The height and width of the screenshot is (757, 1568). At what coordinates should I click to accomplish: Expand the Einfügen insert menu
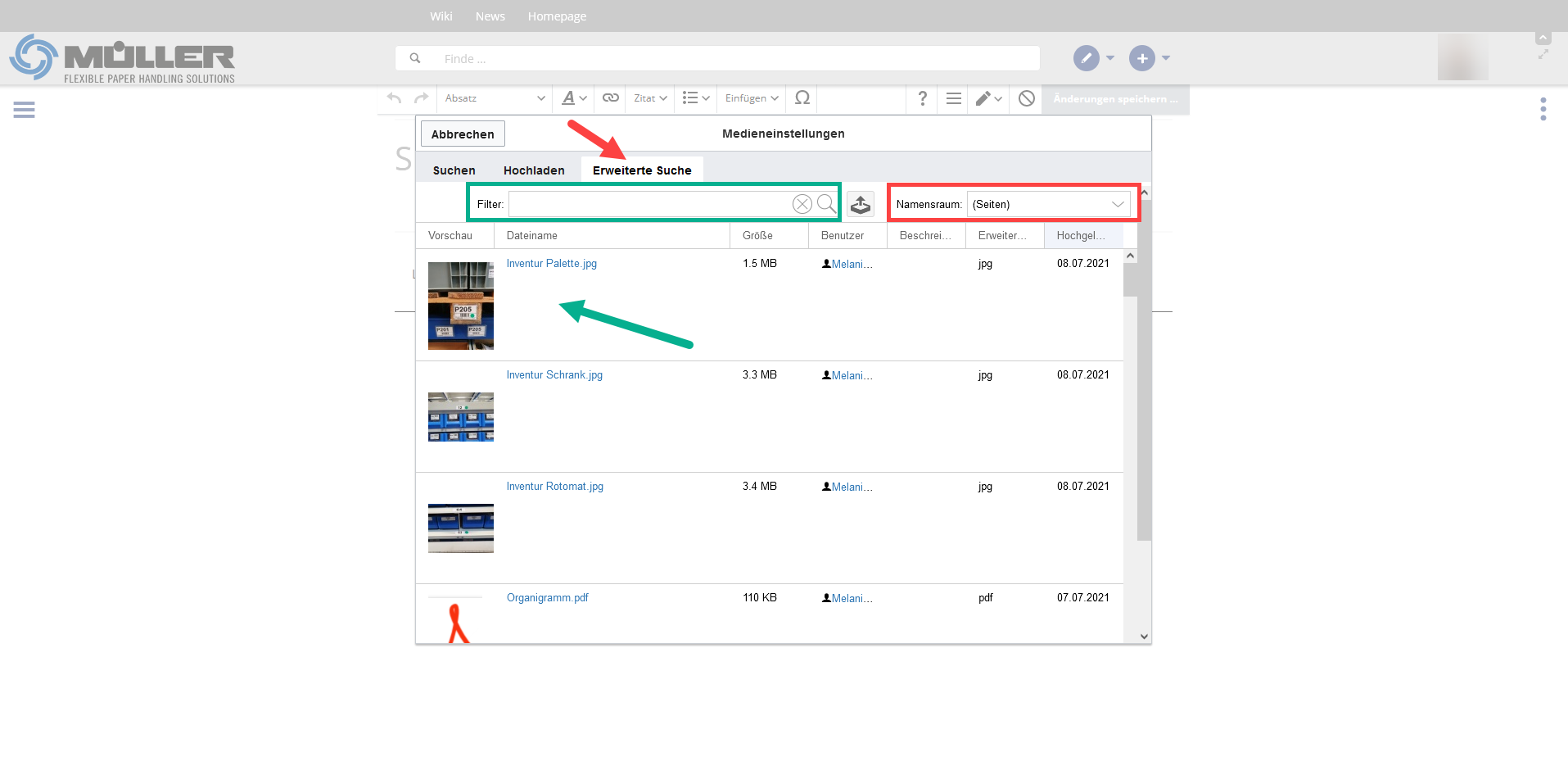pyautogui.click(x=751, y=98)
